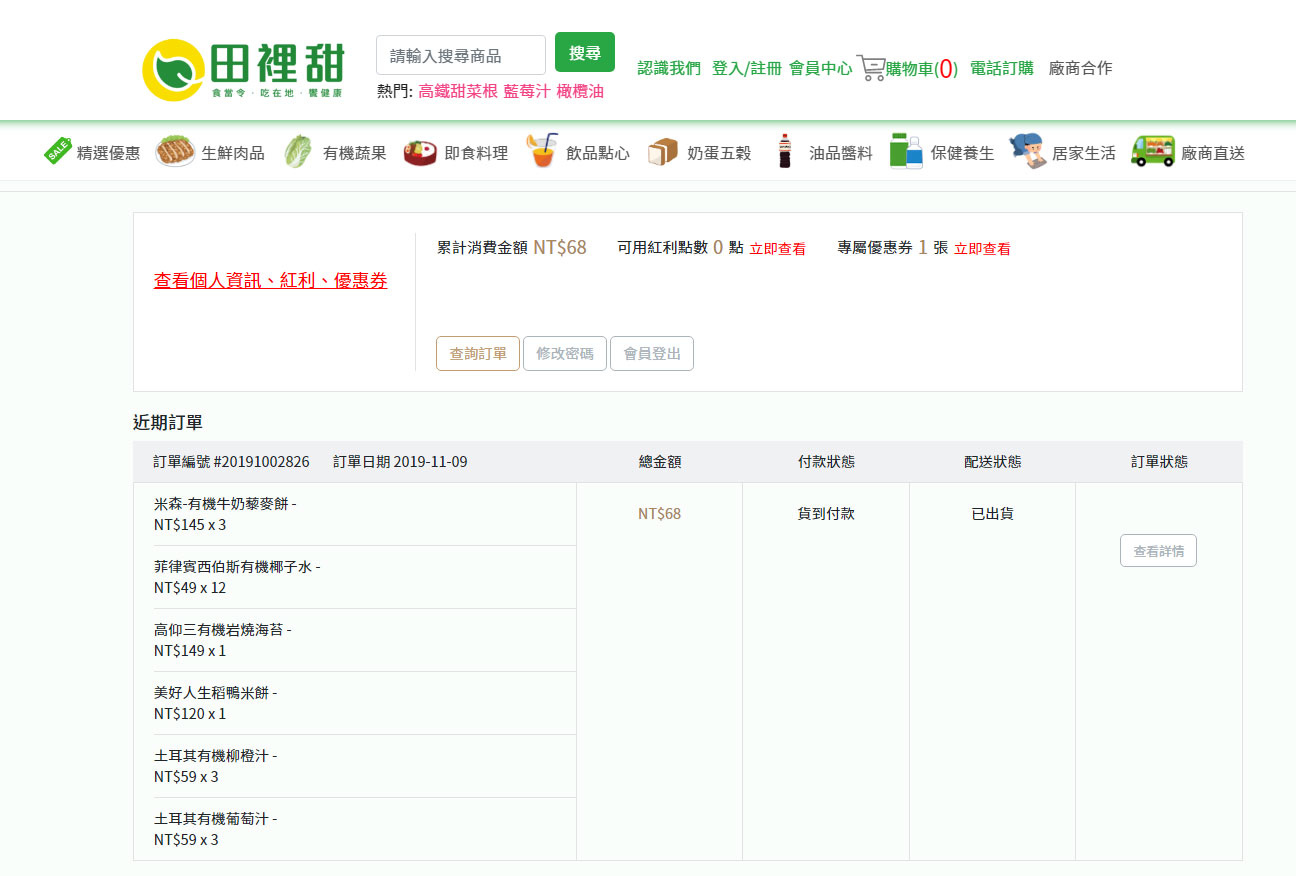Click the meat plate icon for 生鮮肉品
The image size is (1296, 876).
[x=175, y=152]
